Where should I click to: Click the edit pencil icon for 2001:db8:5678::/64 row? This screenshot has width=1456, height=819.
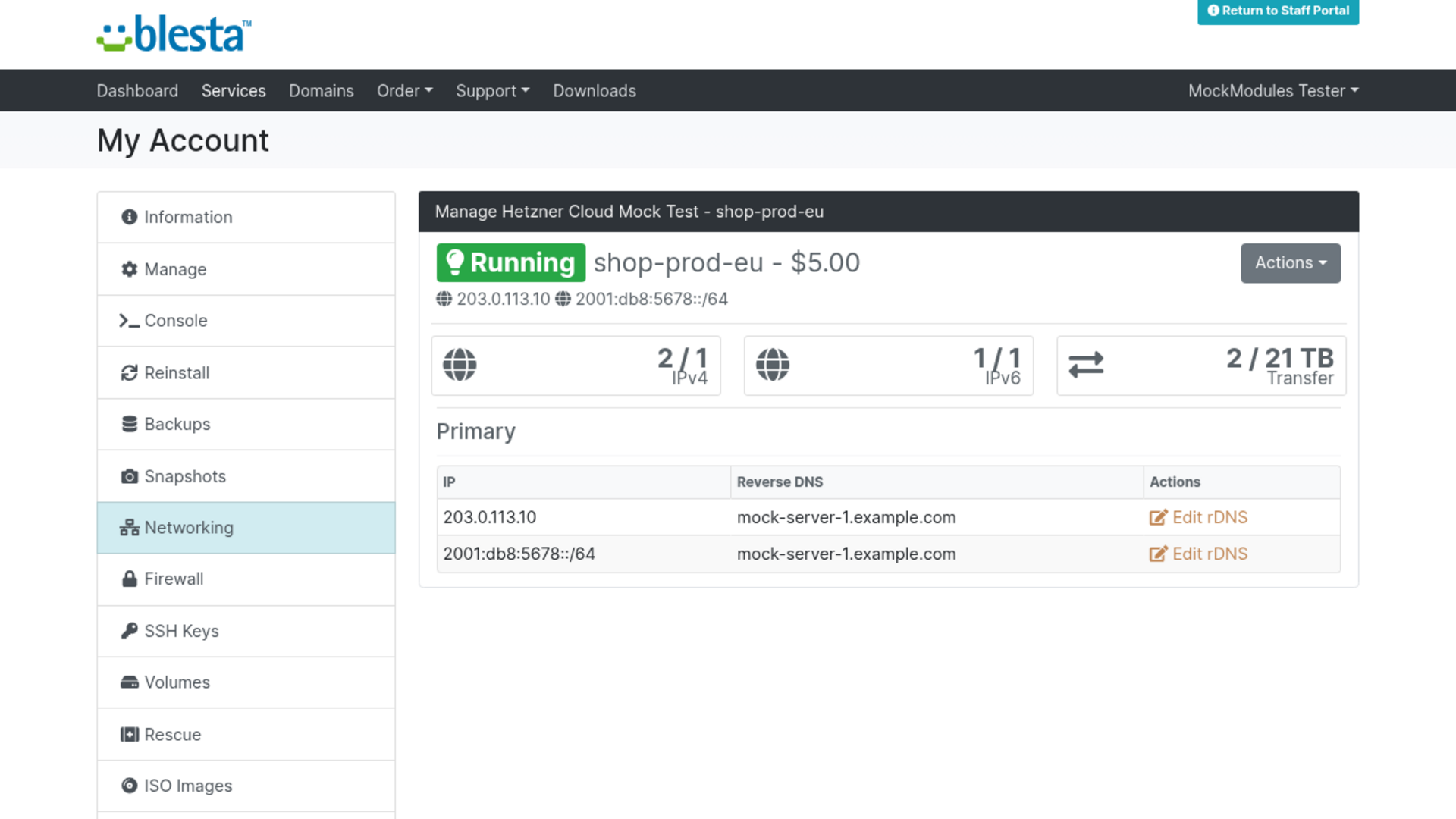pos(1158,554)
